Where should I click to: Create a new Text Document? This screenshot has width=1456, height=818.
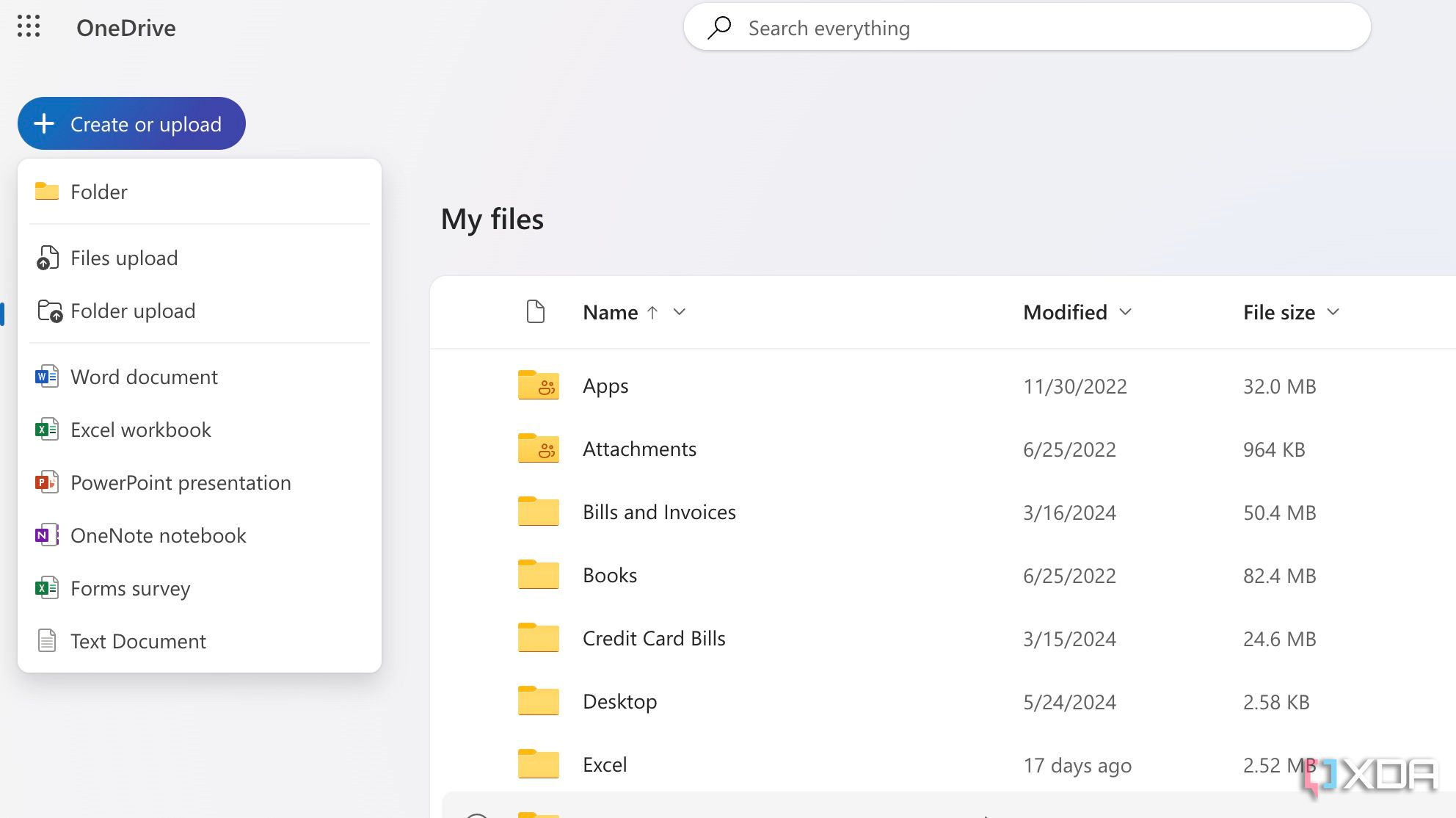[200, 641]
